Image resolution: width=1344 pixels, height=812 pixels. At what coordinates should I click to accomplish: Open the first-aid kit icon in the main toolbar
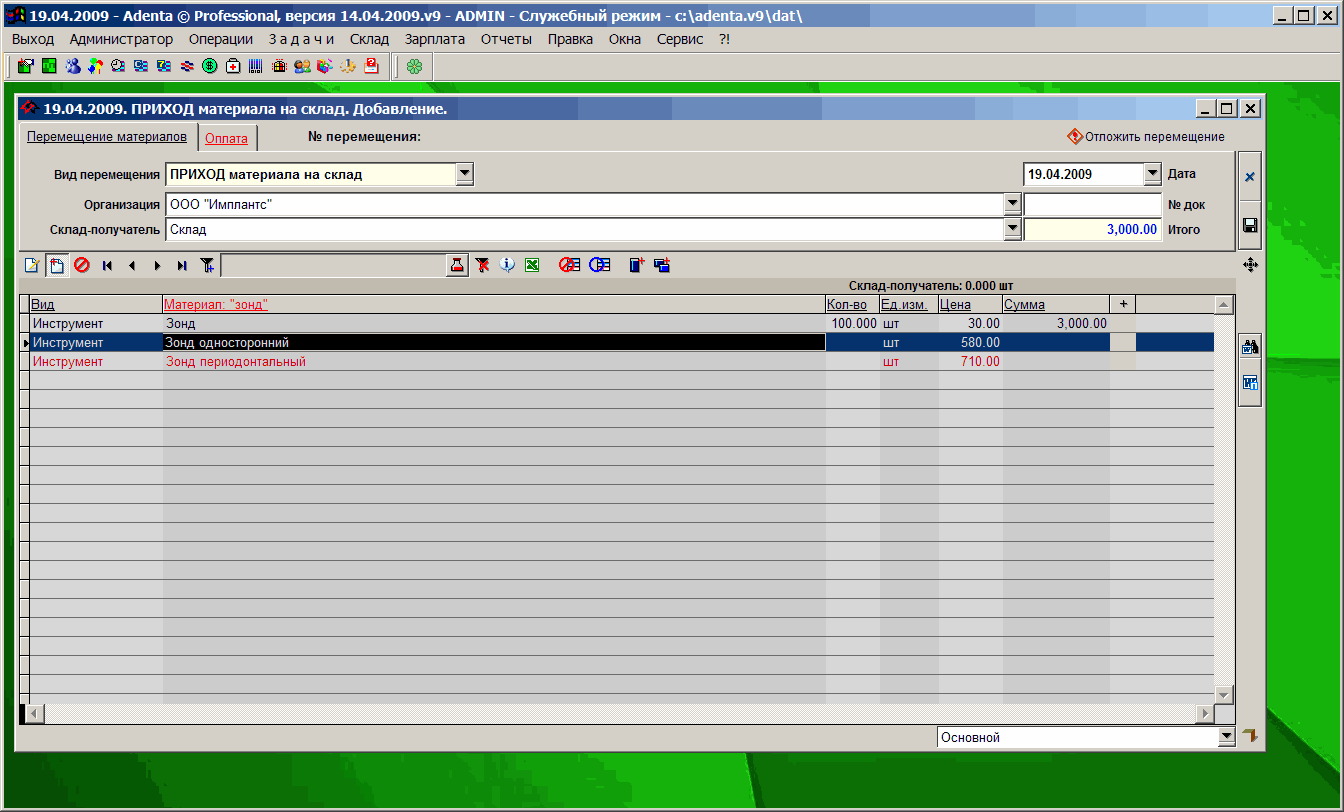pyautogui.click(x=233, y=67)
